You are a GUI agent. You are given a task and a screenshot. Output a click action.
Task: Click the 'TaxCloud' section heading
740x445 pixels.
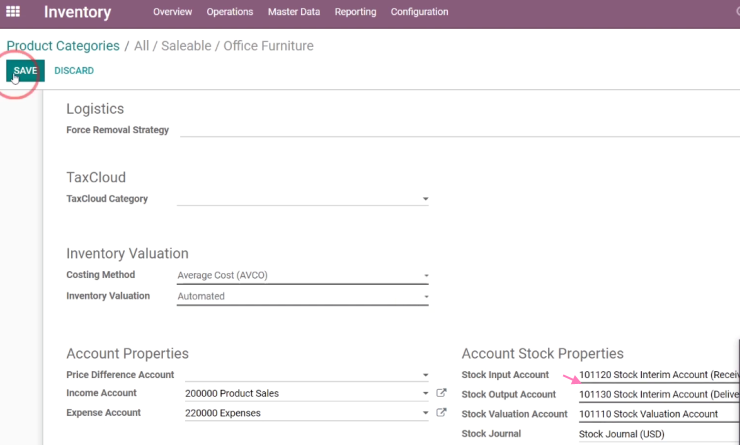coord(96,177)
